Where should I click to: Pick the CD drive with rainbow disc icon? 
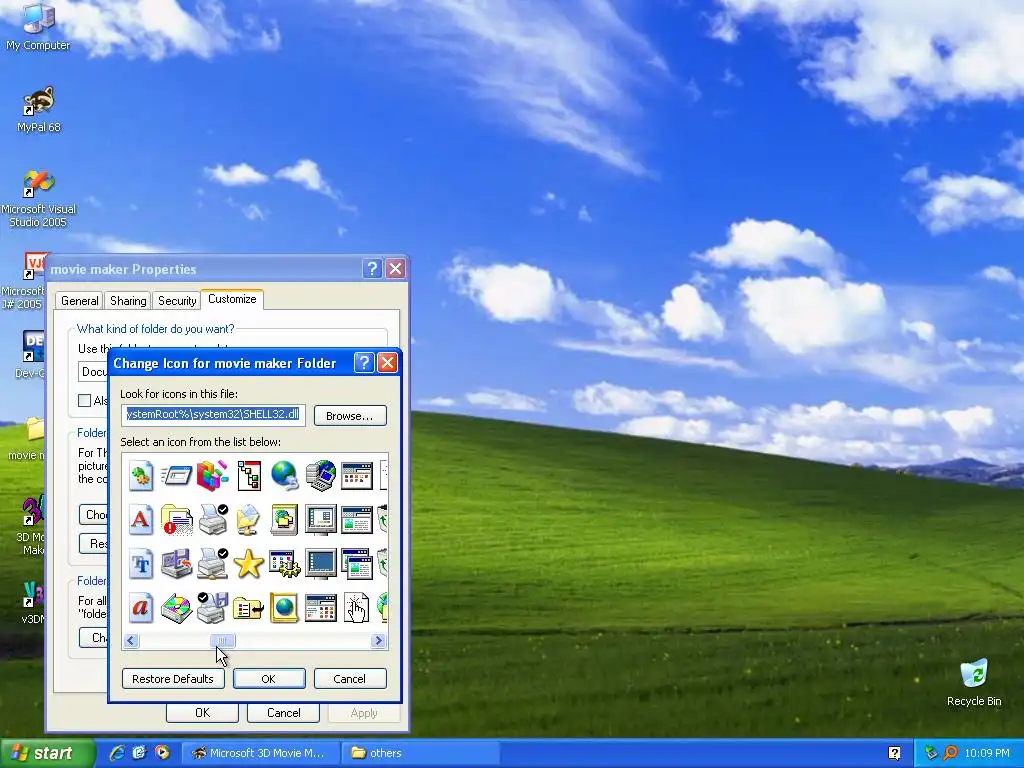tap(176, 607)
